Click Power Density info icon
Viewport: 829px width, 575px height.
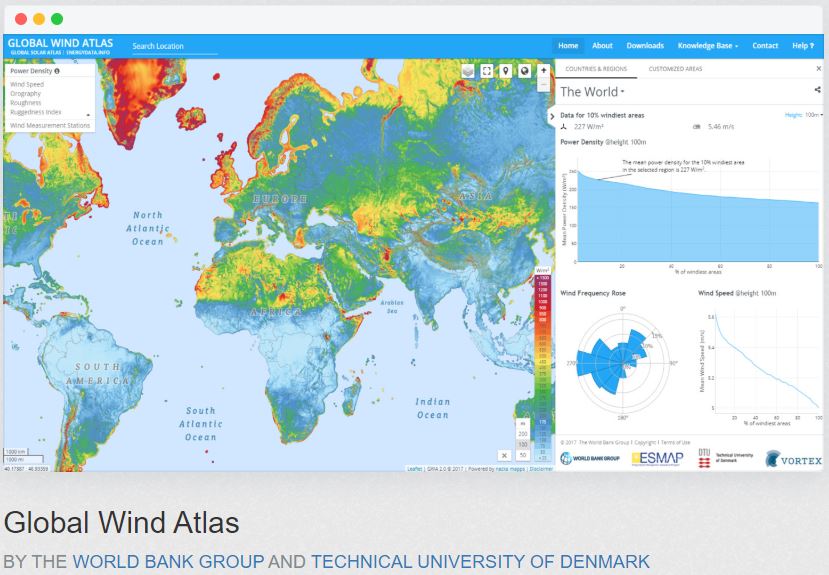57,71
